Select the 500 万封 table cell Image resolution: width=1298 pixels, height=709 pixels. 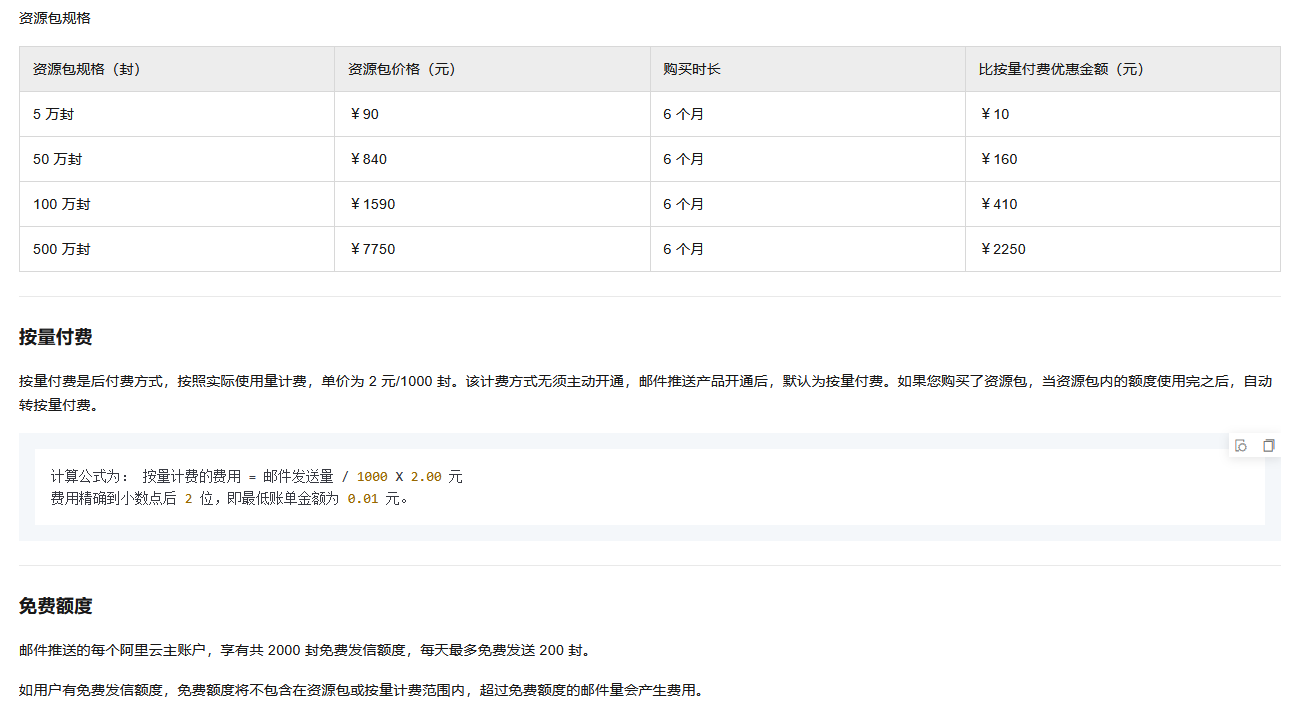pyautogui.click(x=61, y=249)
